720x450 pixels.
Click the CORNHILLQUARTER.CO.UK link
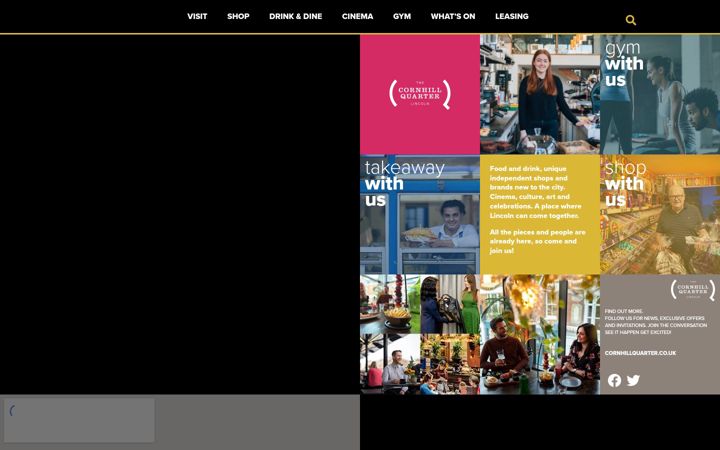click(640, 353)
